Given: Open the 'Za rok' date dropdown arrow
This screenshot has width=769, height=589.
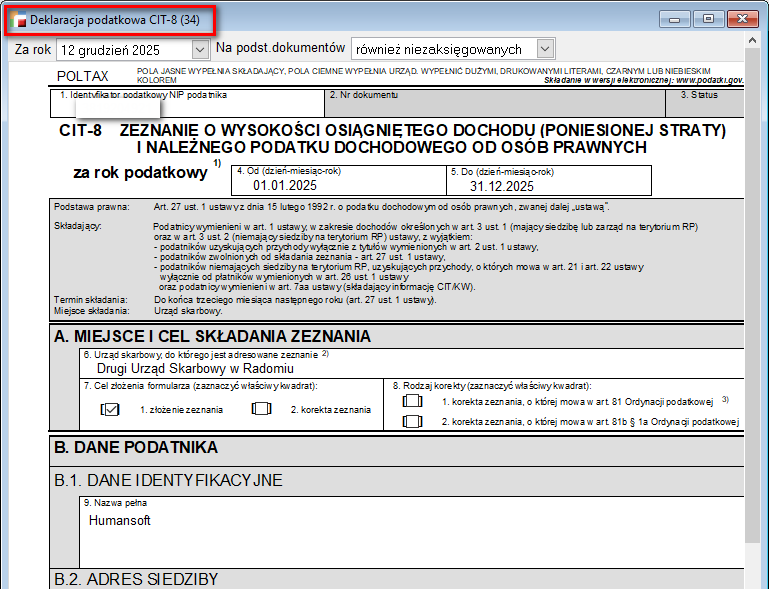Looking at the screenshot, I should tap(199, 48).
